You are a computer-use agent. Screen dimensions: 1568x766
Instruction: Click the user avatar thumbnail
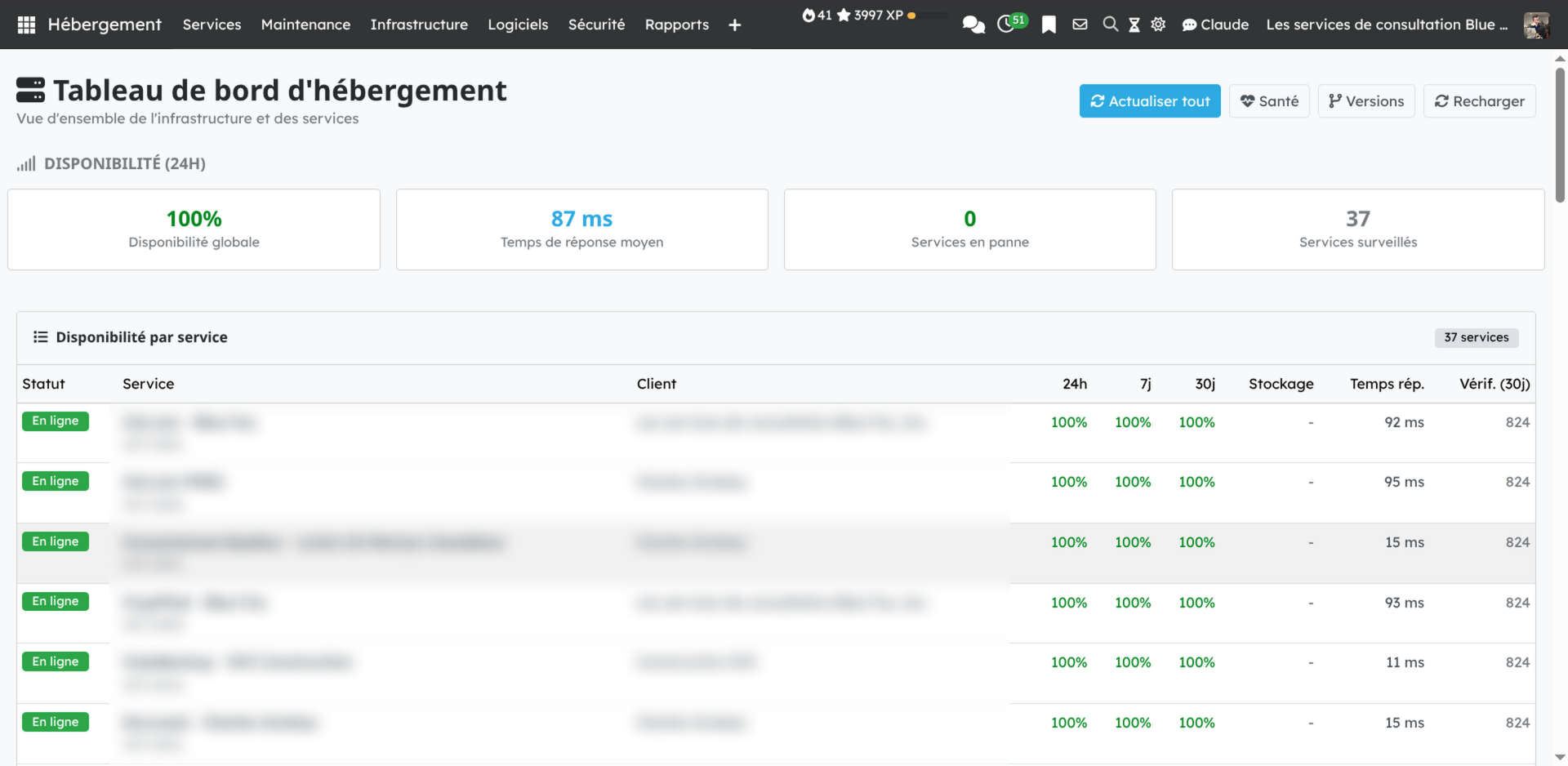(1536, 24)
